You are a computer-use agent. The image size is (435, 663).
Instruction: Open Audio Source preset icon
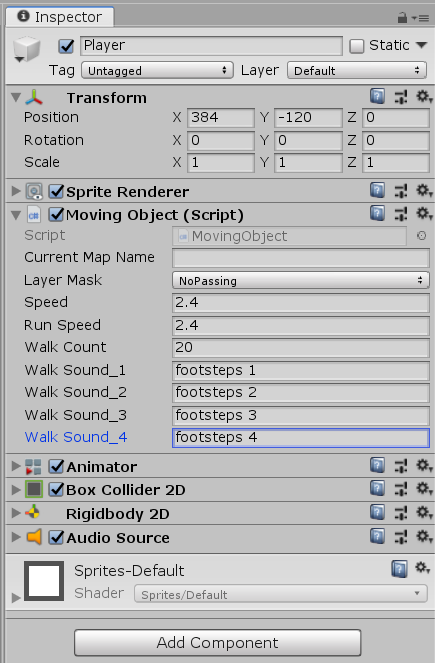click(401, 537)
